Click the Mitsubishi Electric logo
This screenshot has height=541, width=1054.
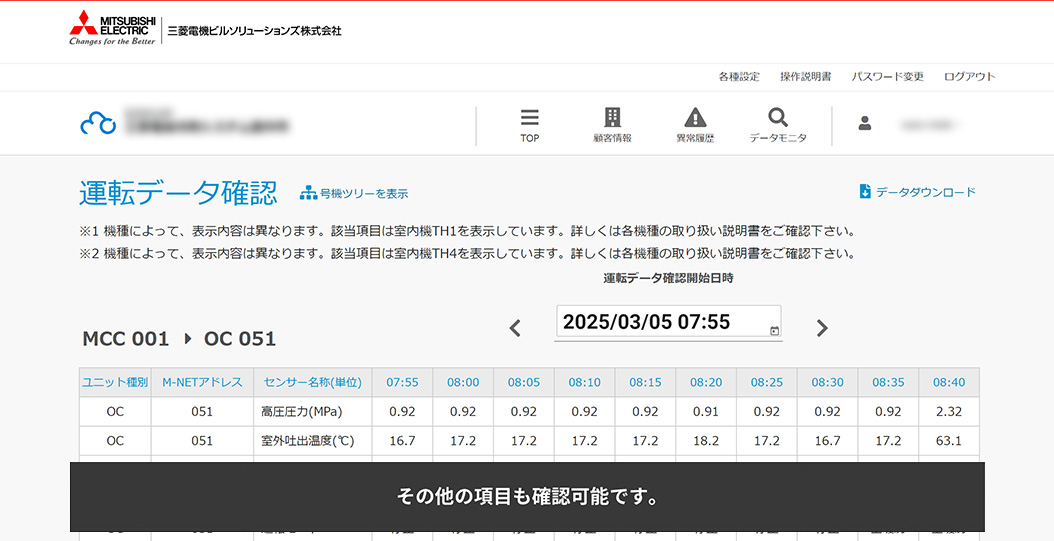point(112,29)
